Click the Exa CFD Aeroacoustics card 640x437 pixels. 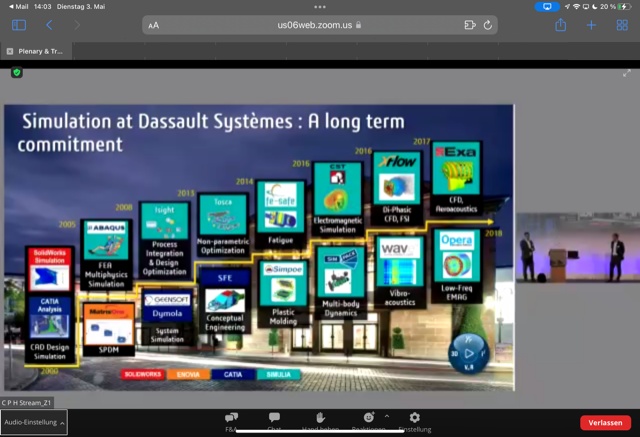456,178
